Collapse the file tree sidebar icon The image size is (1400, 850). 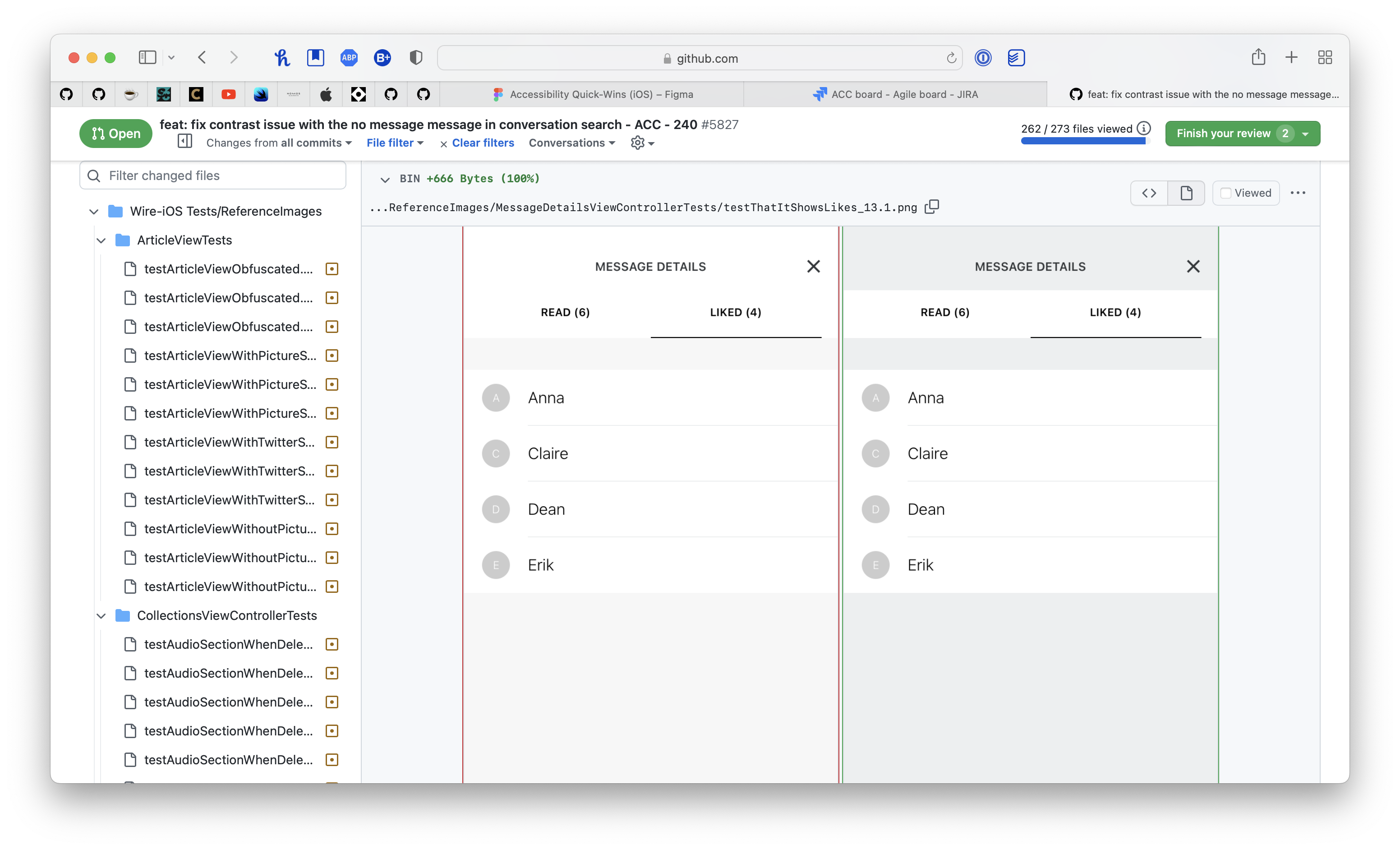pyautogui.click(x=184, y=142)
